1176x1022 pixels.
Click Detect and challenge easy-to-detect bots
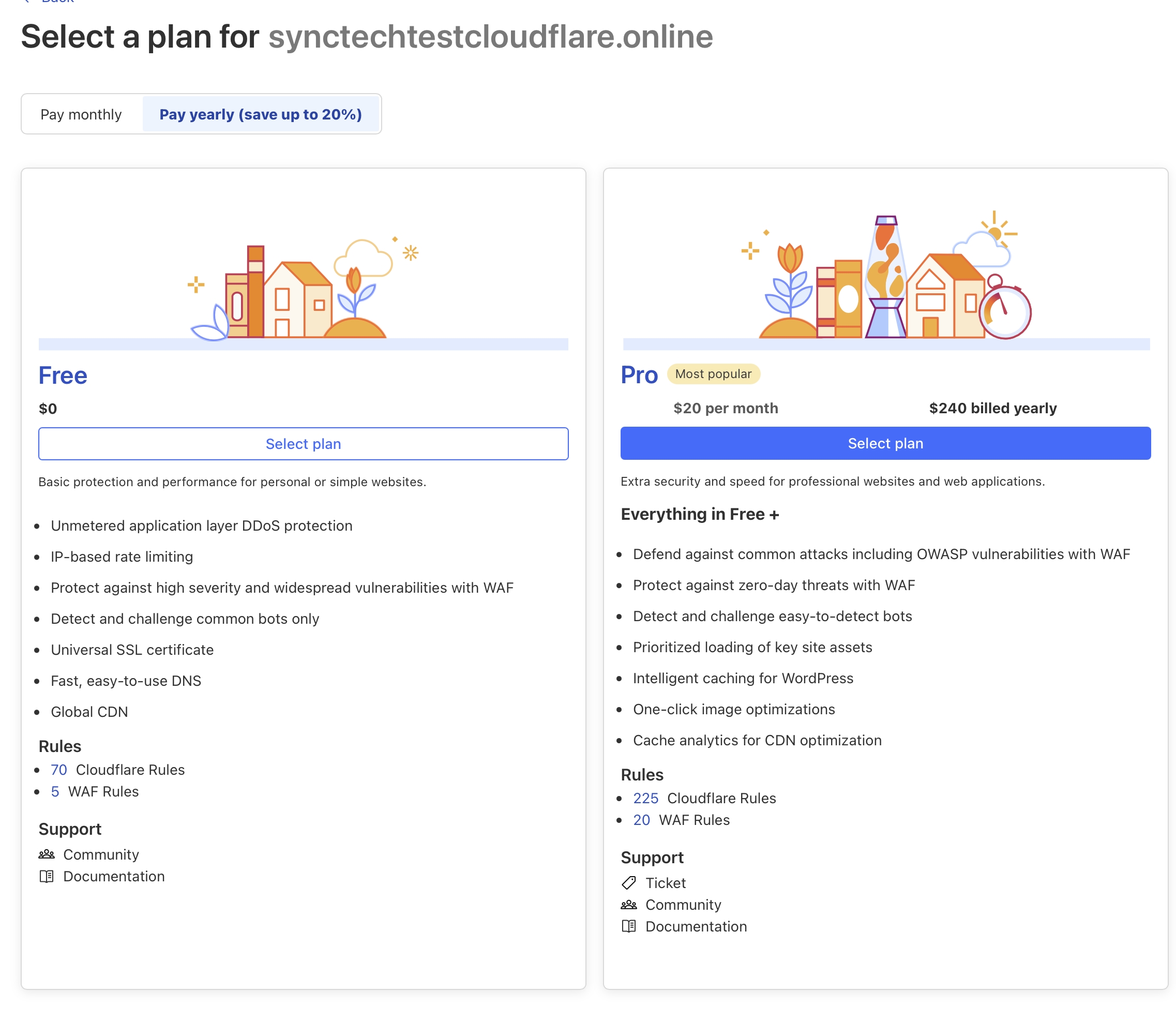[x=772, y=617]
